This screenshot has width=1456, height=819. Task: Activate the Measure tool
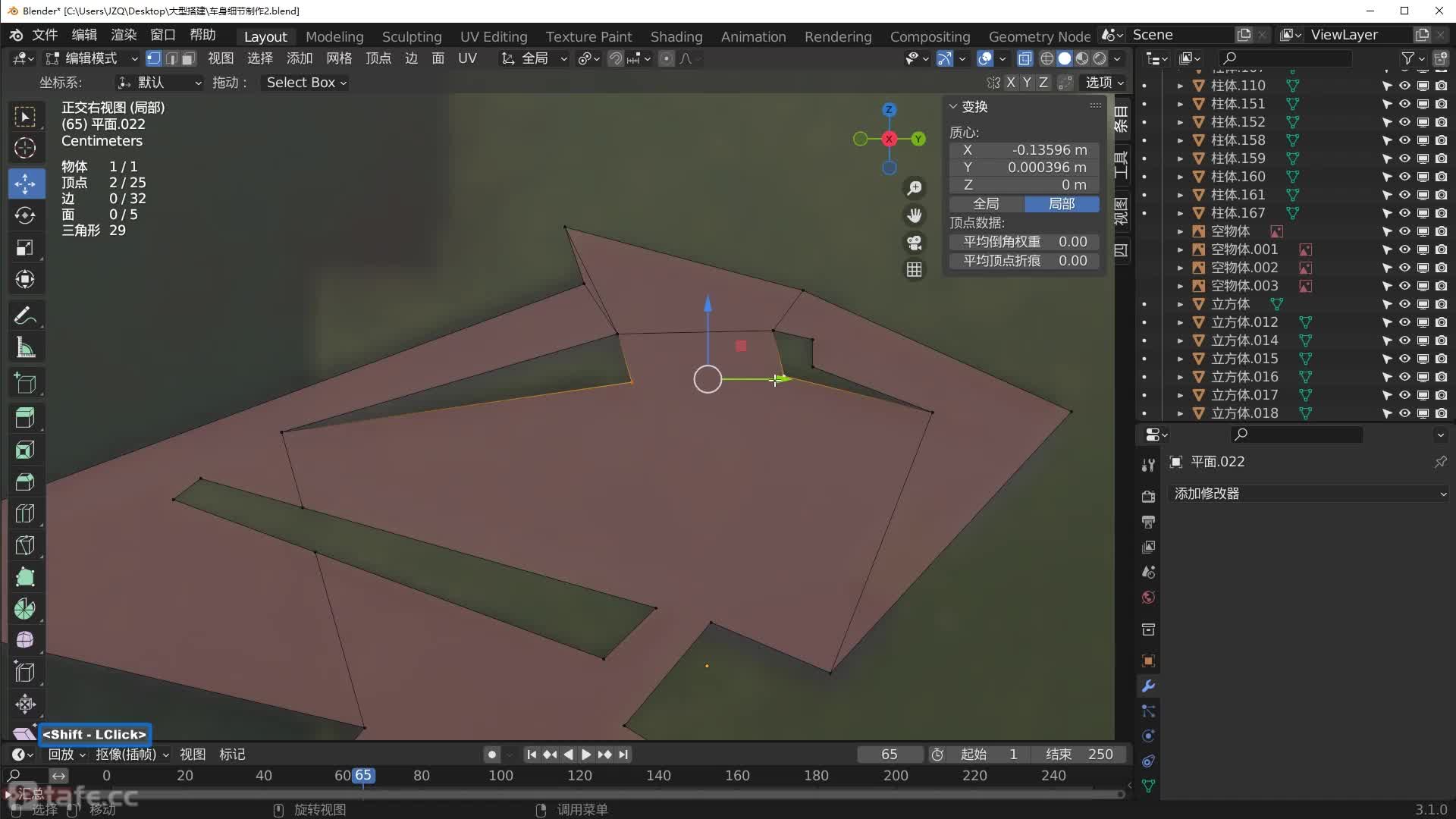click(25, 348)
